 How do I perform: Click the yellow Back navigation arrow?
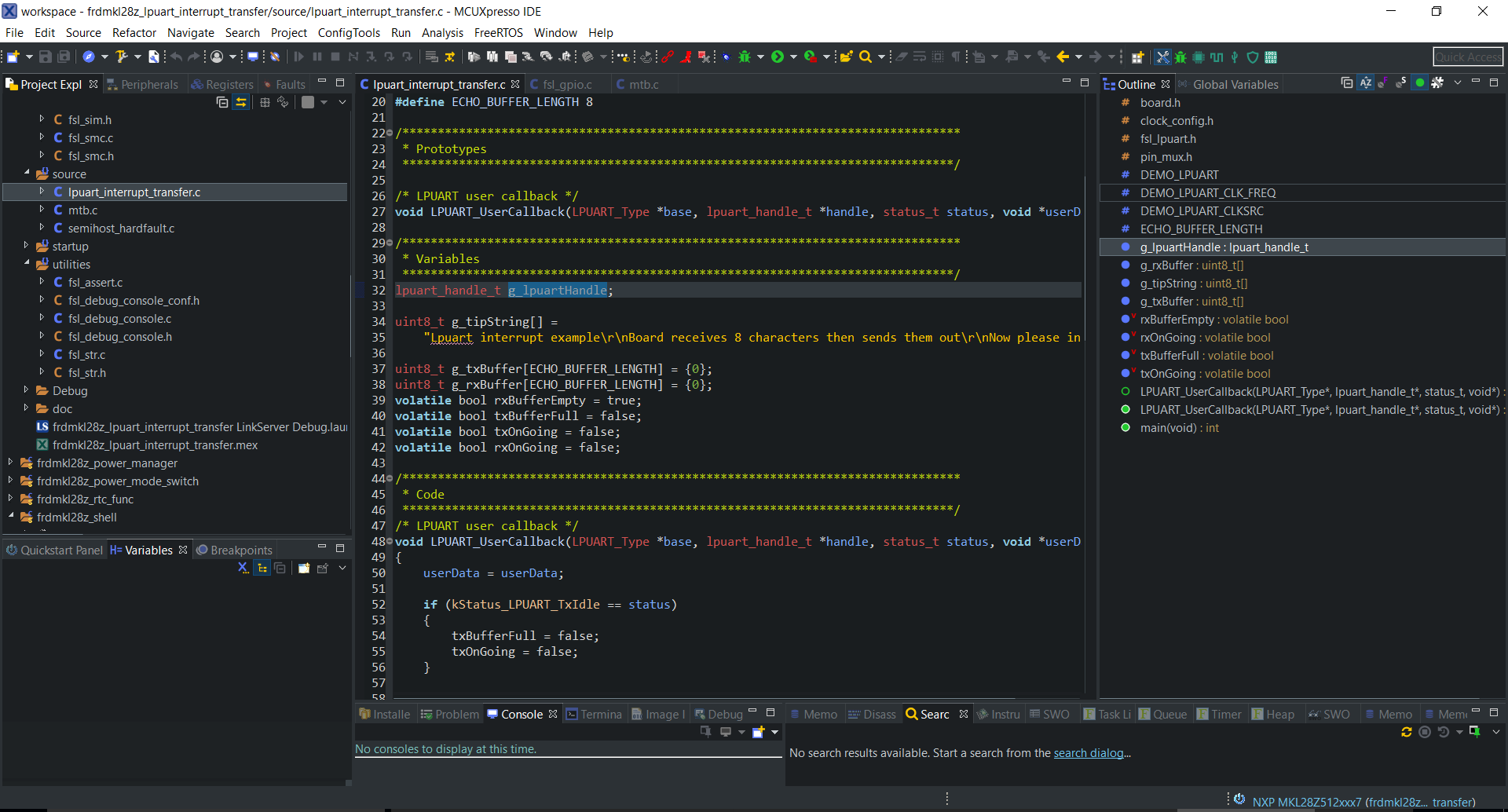click(x=1063, y=57)
